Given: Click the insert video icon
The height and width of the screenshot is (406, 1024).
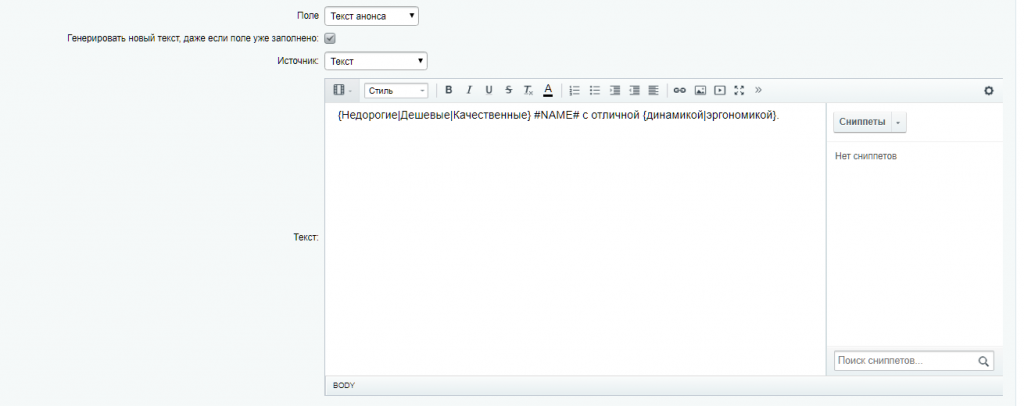Looking at the screenshot, I should point(720,90).
